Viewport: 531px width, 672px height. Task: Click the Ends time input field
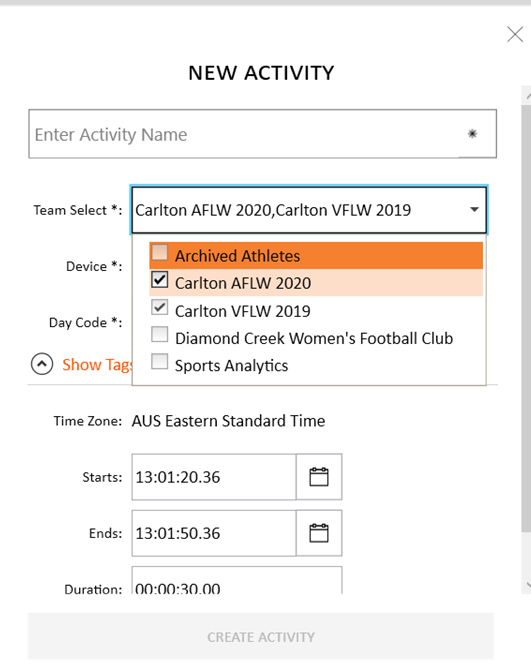click(214, 533)
